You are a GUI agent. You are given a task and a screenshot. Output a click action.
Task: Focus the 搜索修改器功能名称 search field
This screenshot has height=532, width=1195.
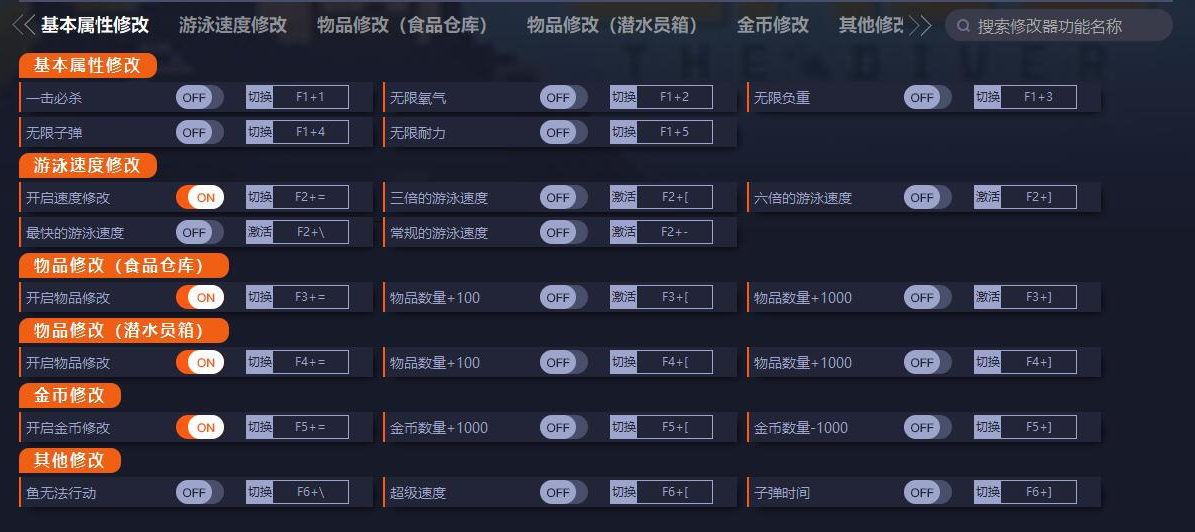click(x=1066, y=26)
